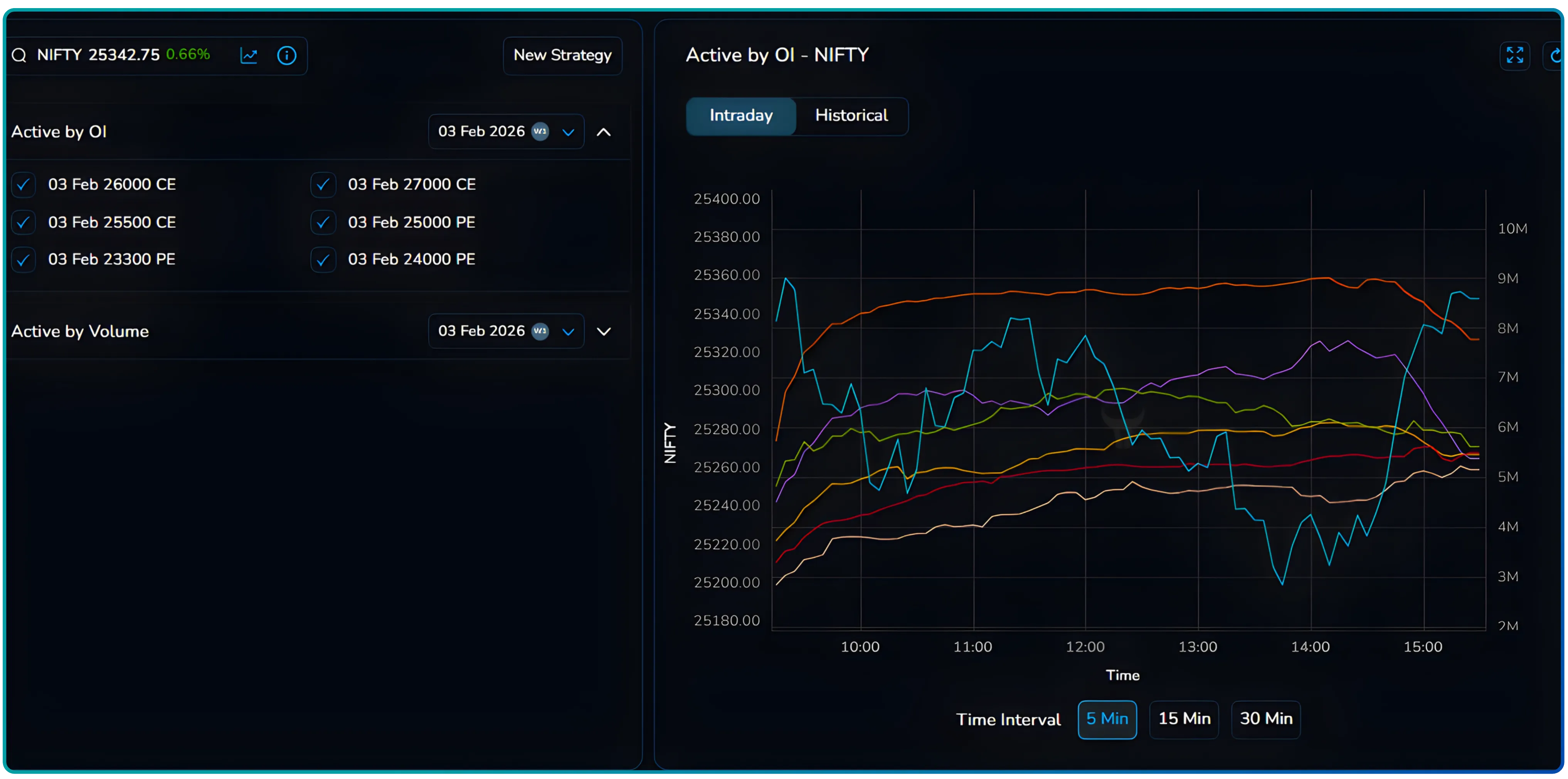Deselect the 03 Feb 25000 PE option
This screenshot has height=779, width=1568.
coord(323,222)
